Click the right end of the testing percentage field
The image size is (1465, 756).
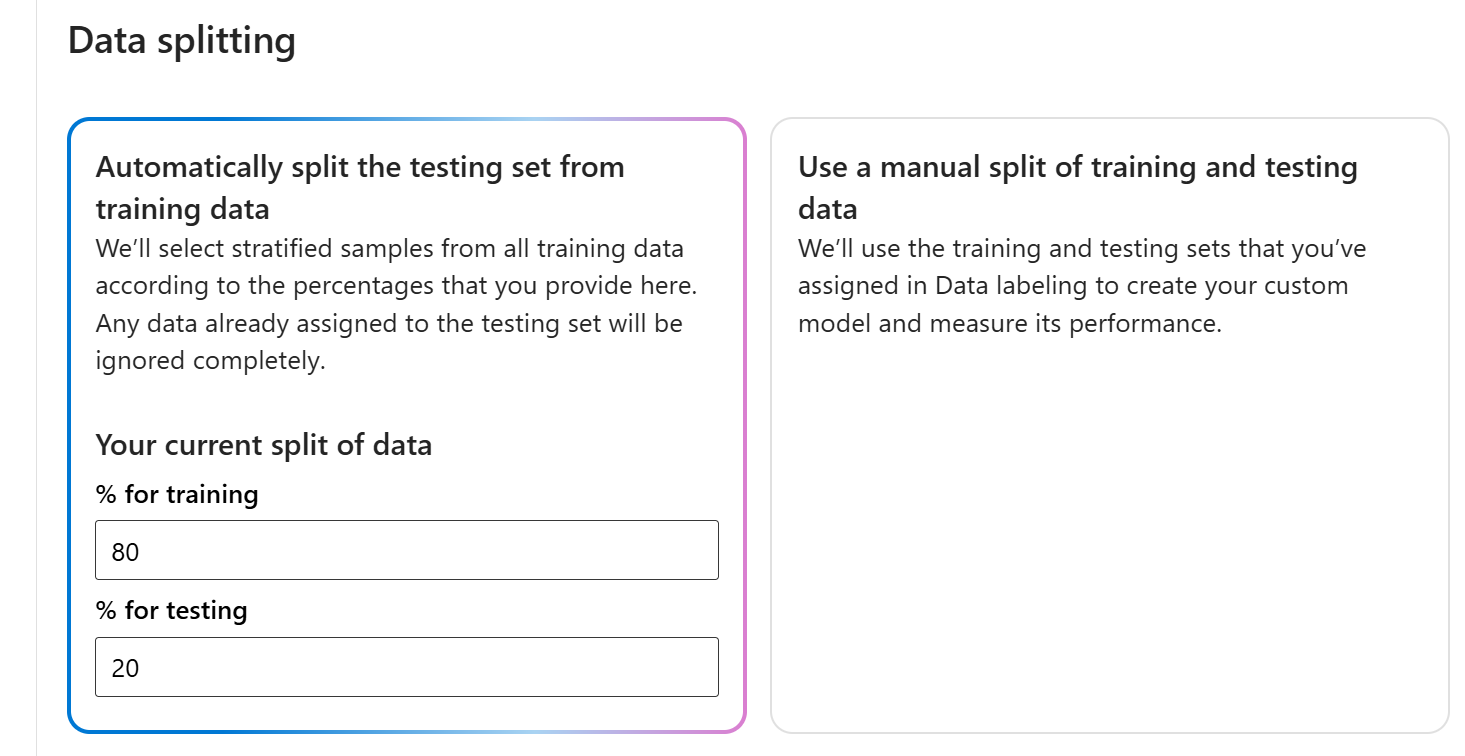(x=690, y=667)
